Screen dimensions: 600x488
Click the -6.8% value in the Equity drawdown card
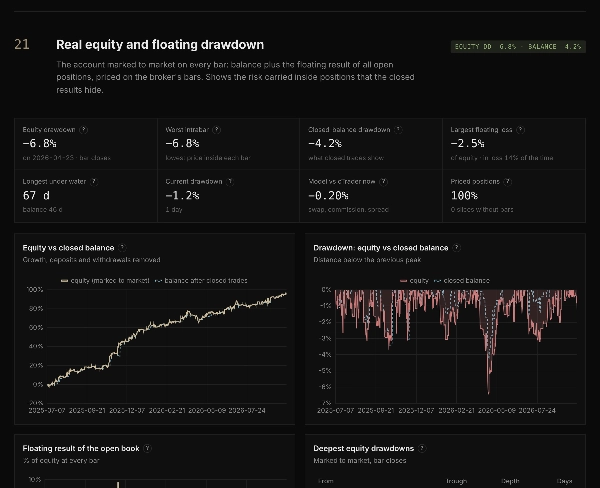point(39,144)
